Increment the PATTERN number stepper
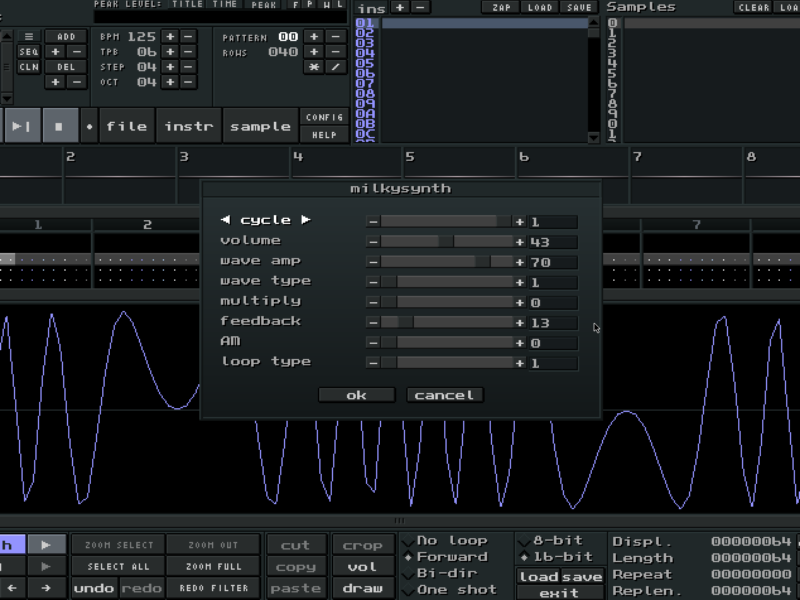800x600 pixels. coord(316,37)
